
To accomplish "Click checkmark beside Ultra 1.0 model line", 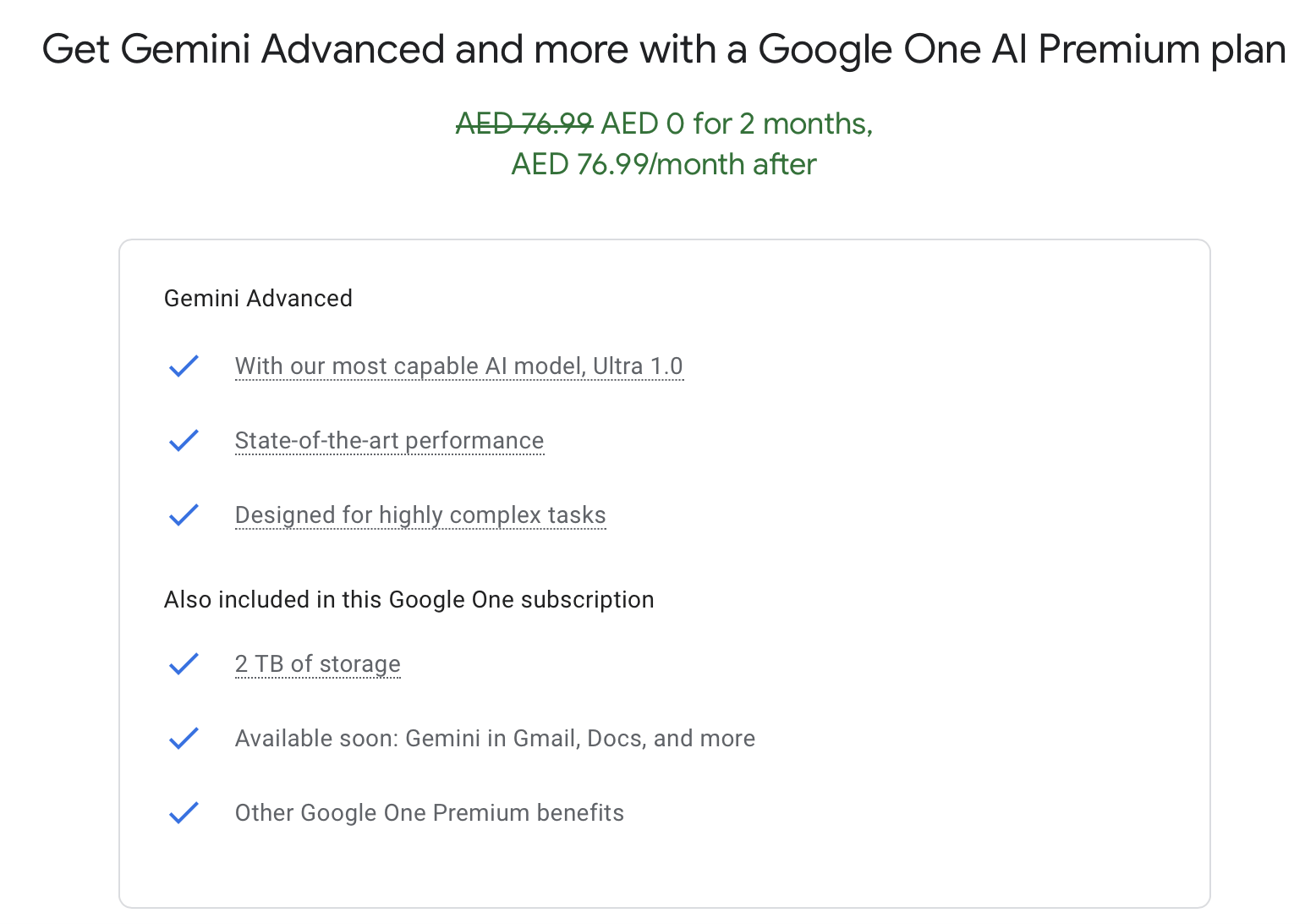I will pos(184,366).
